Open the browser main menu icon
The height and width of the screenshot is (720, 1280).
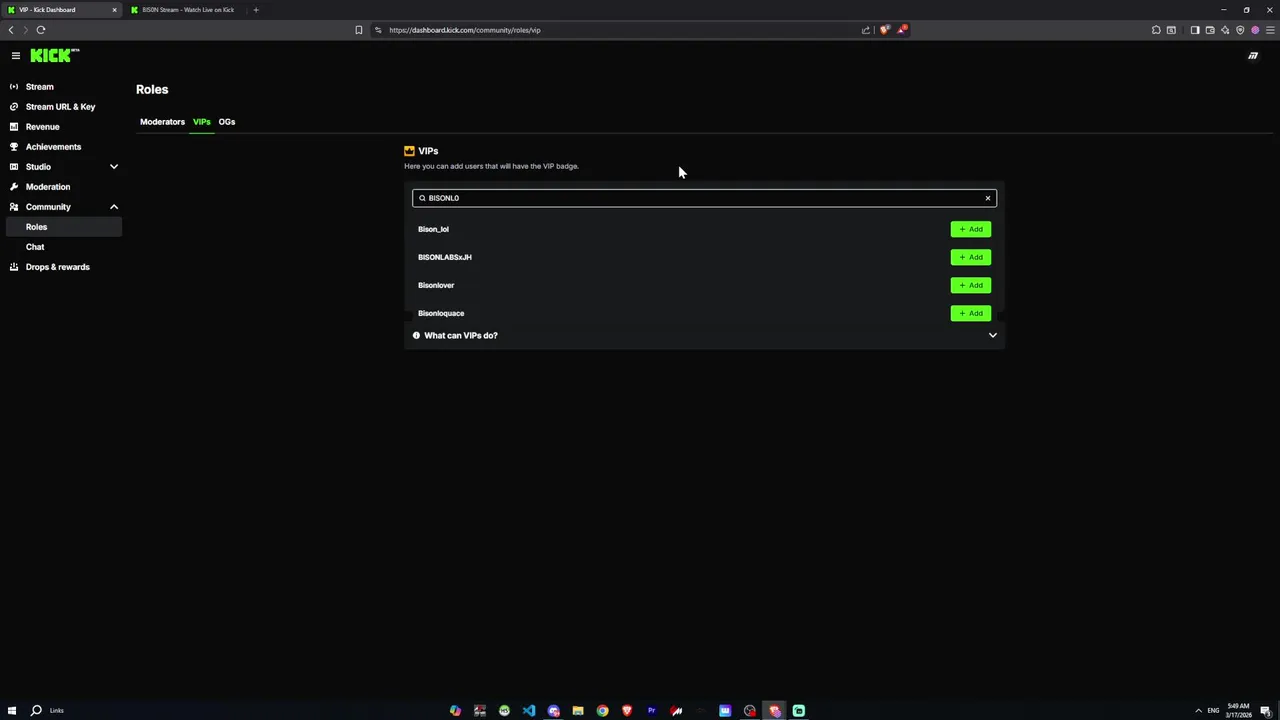(x=1270, y=30)
